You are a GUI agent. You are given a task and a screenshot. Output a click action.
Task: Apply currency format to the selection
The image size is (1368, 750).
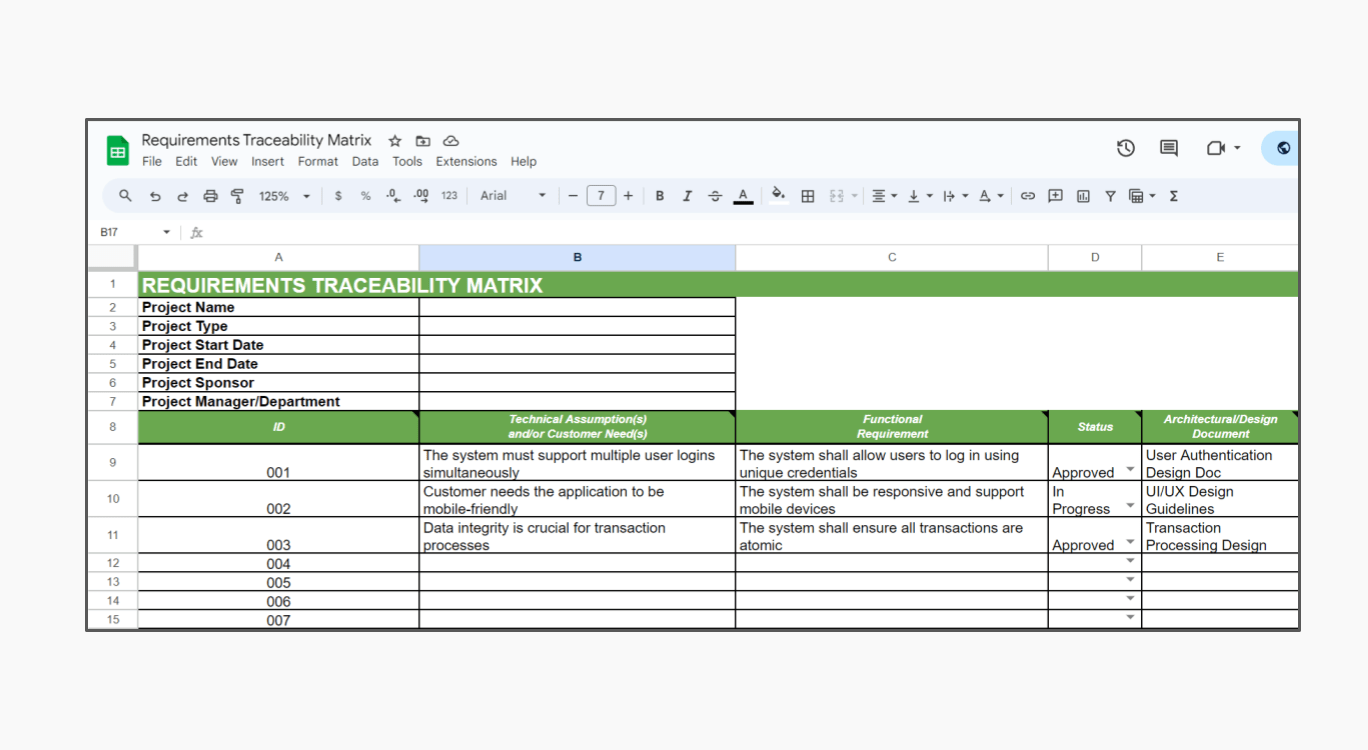coord(338,196)
